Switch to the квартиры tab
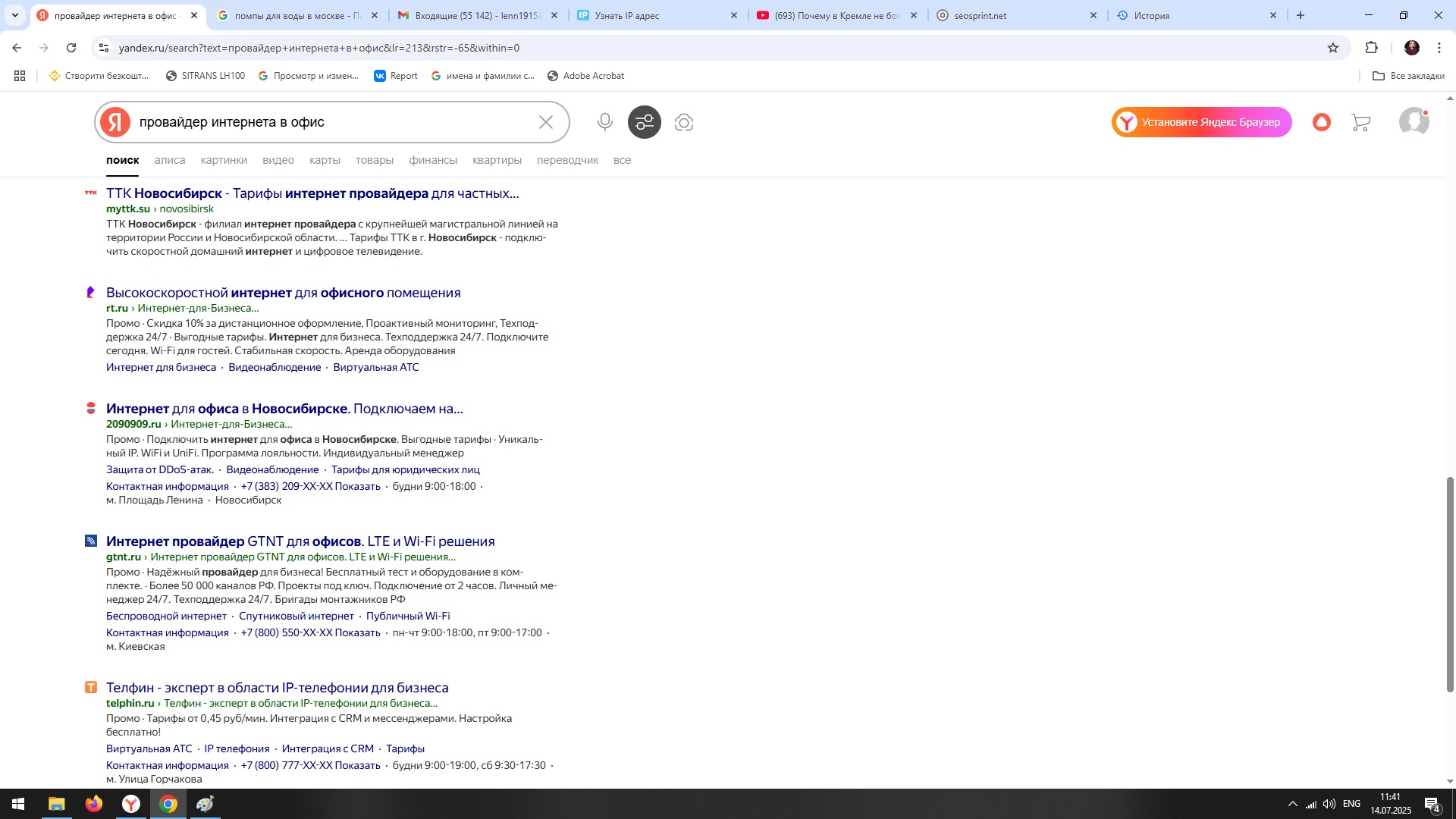The image size is (1456, 819). click(497, 160)
